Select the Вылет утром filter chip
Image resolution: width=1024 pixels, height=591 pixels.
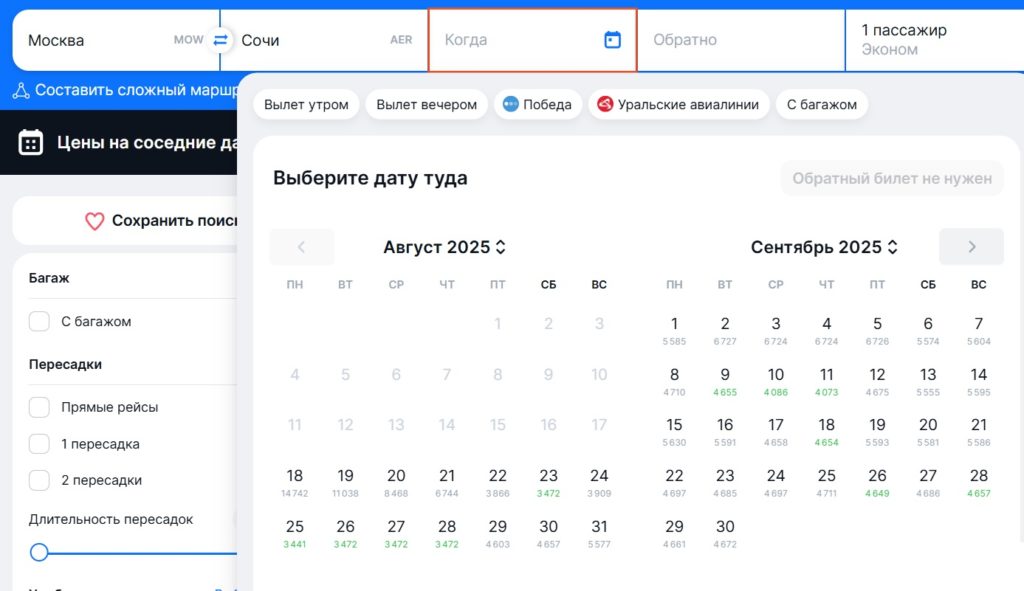click(x=307, y=103)
